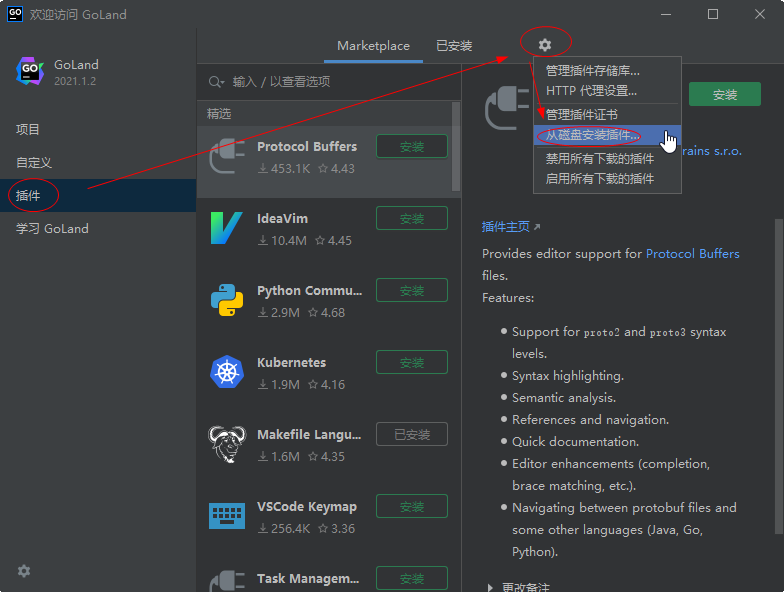This screenshot has width=784, height=592.
Task: Install the IdeaVim plugin
Action: tap(411, 218)
